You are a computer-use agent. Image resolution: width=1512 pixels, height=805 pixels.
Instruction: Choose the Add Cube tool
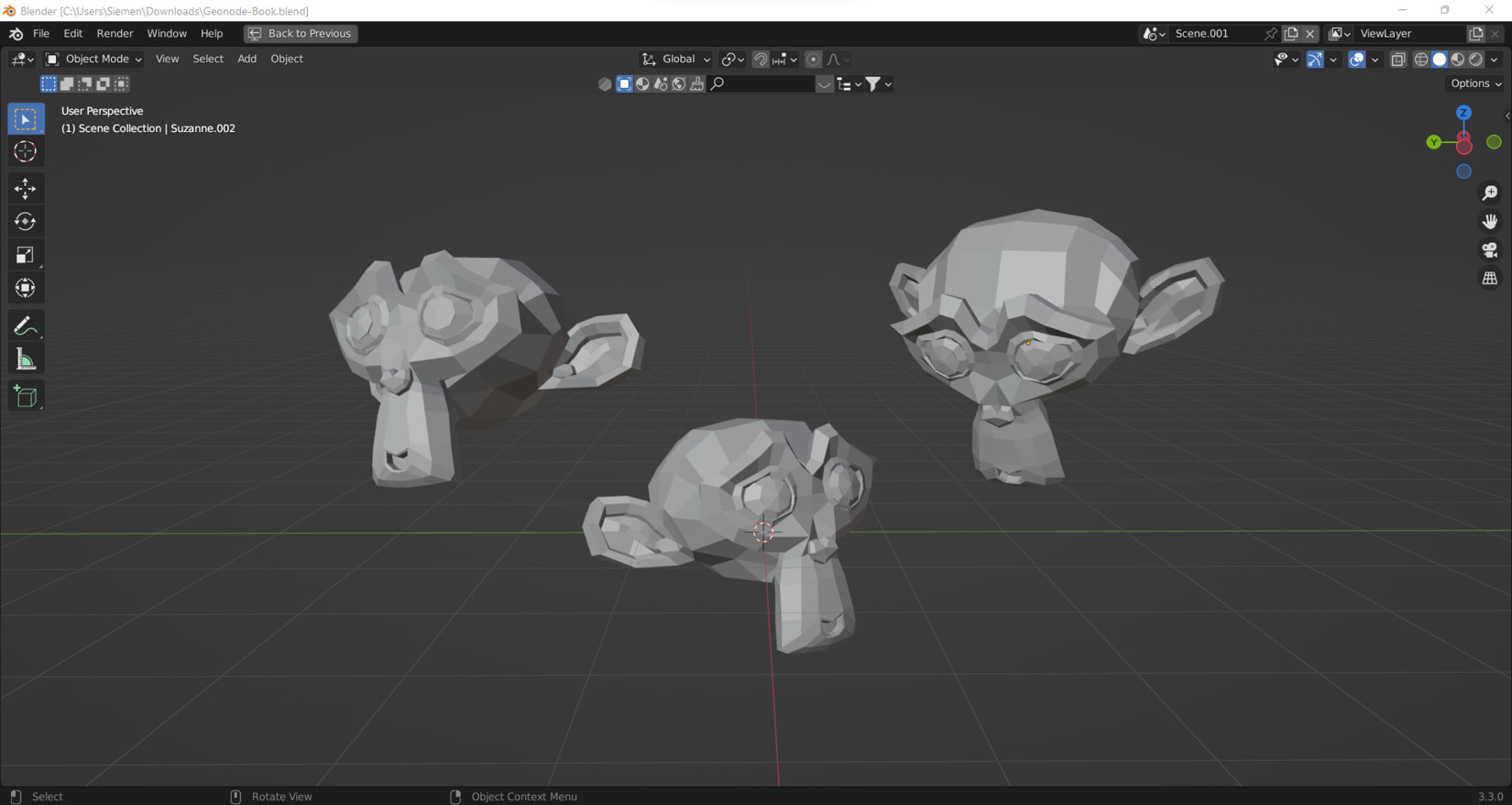coord(26,396)
